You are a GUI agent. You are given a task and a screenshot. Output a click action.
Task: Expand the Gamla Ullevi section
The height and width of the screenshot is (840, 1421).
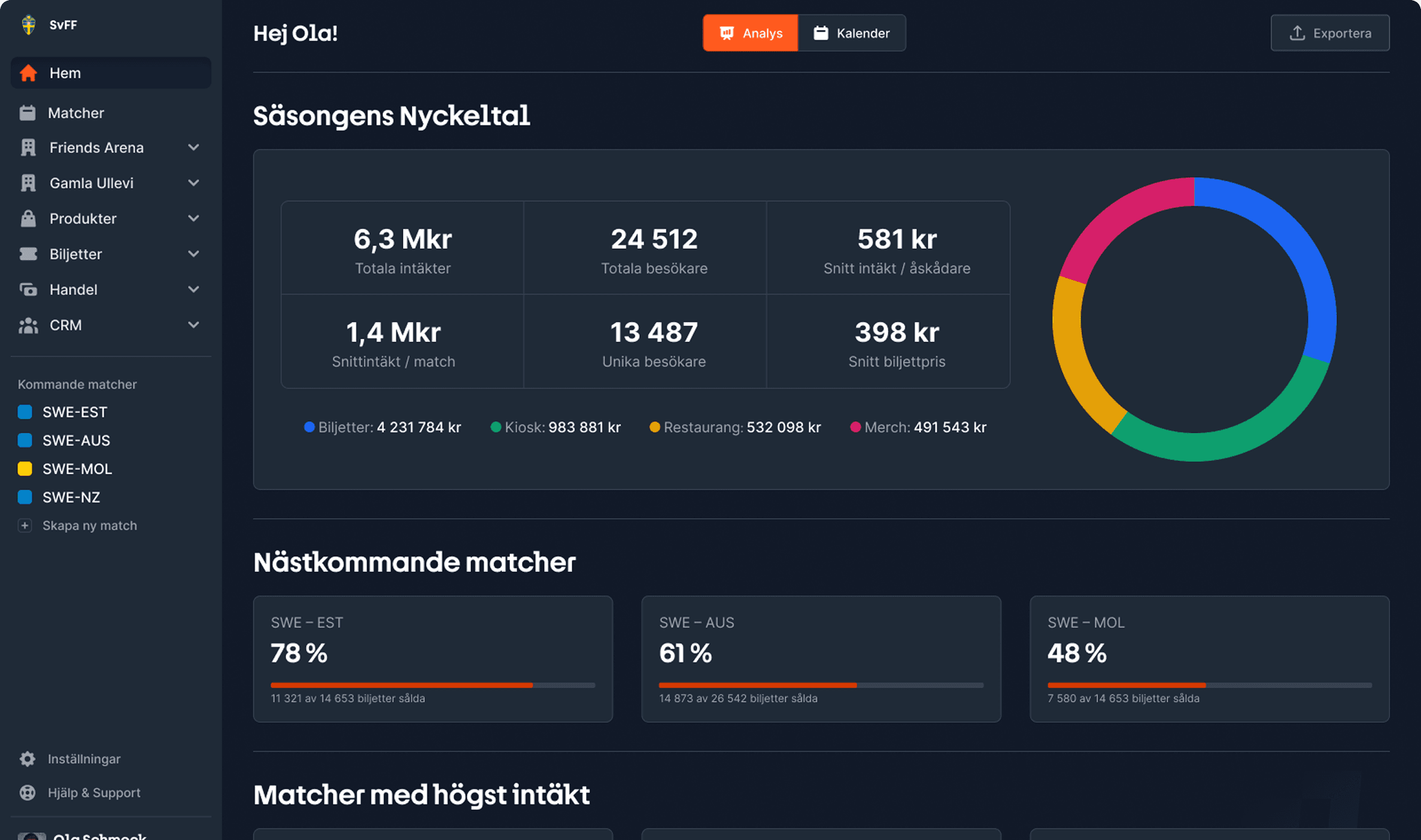coord(193,182)
